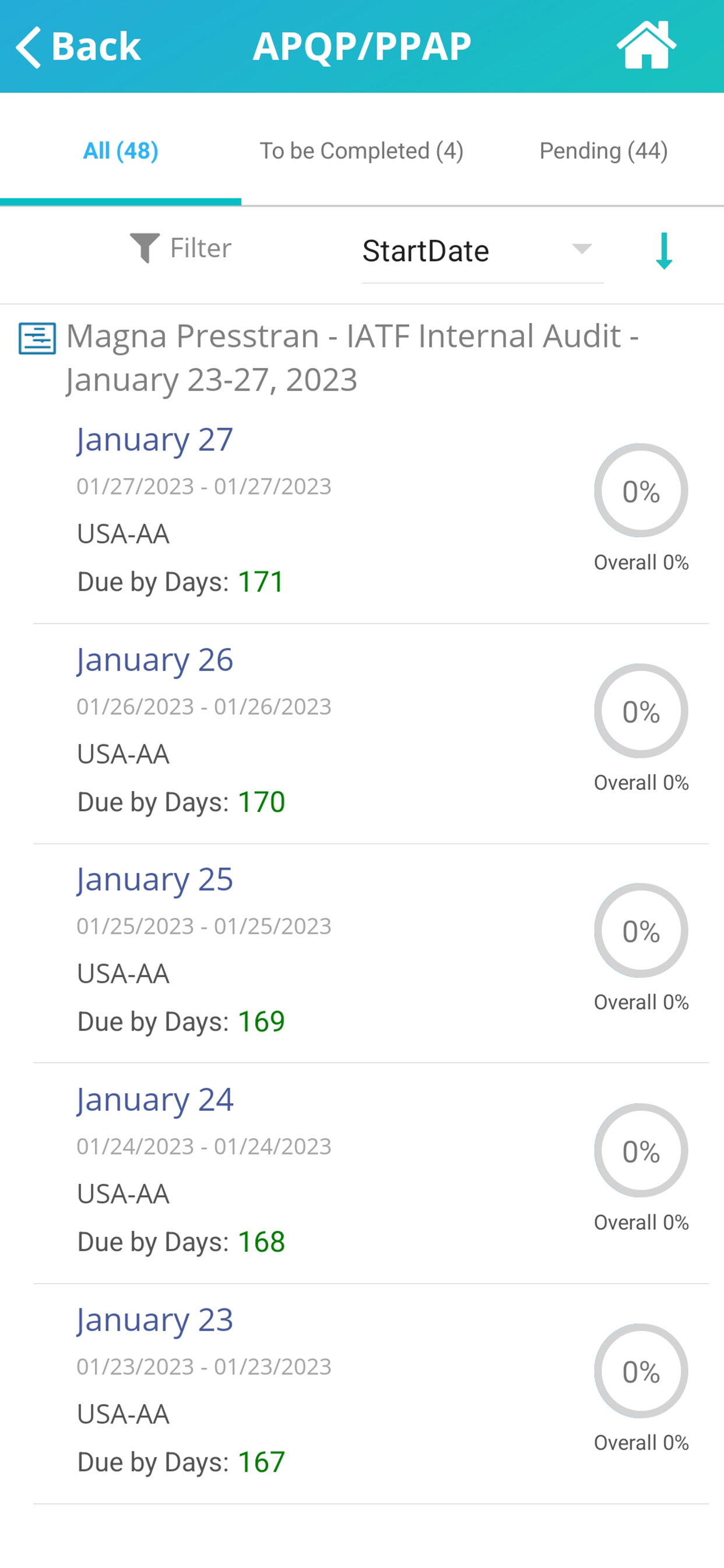Click the project outline icon beside Magna Presstran
This screenshot has height=1568, width=724.
(x=37, y=338)
